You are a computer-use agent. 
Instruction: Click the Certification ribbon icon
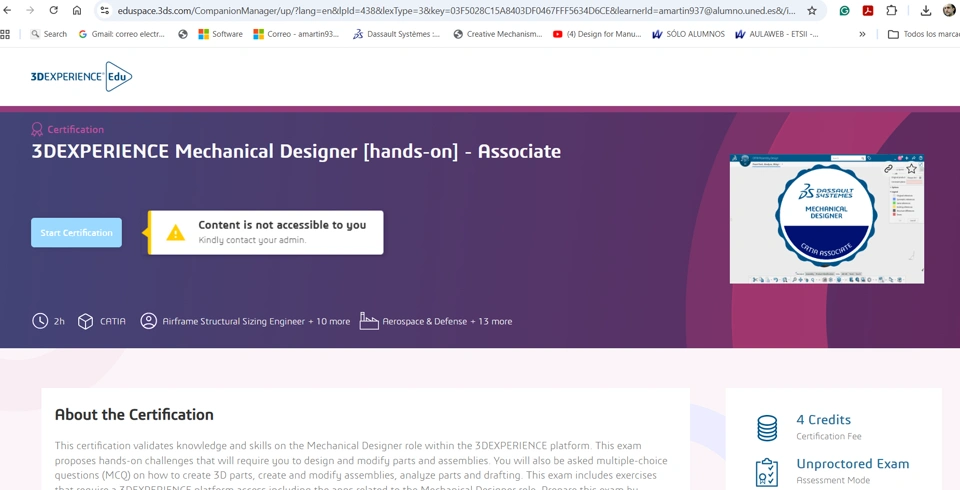[x=37, y=129]
